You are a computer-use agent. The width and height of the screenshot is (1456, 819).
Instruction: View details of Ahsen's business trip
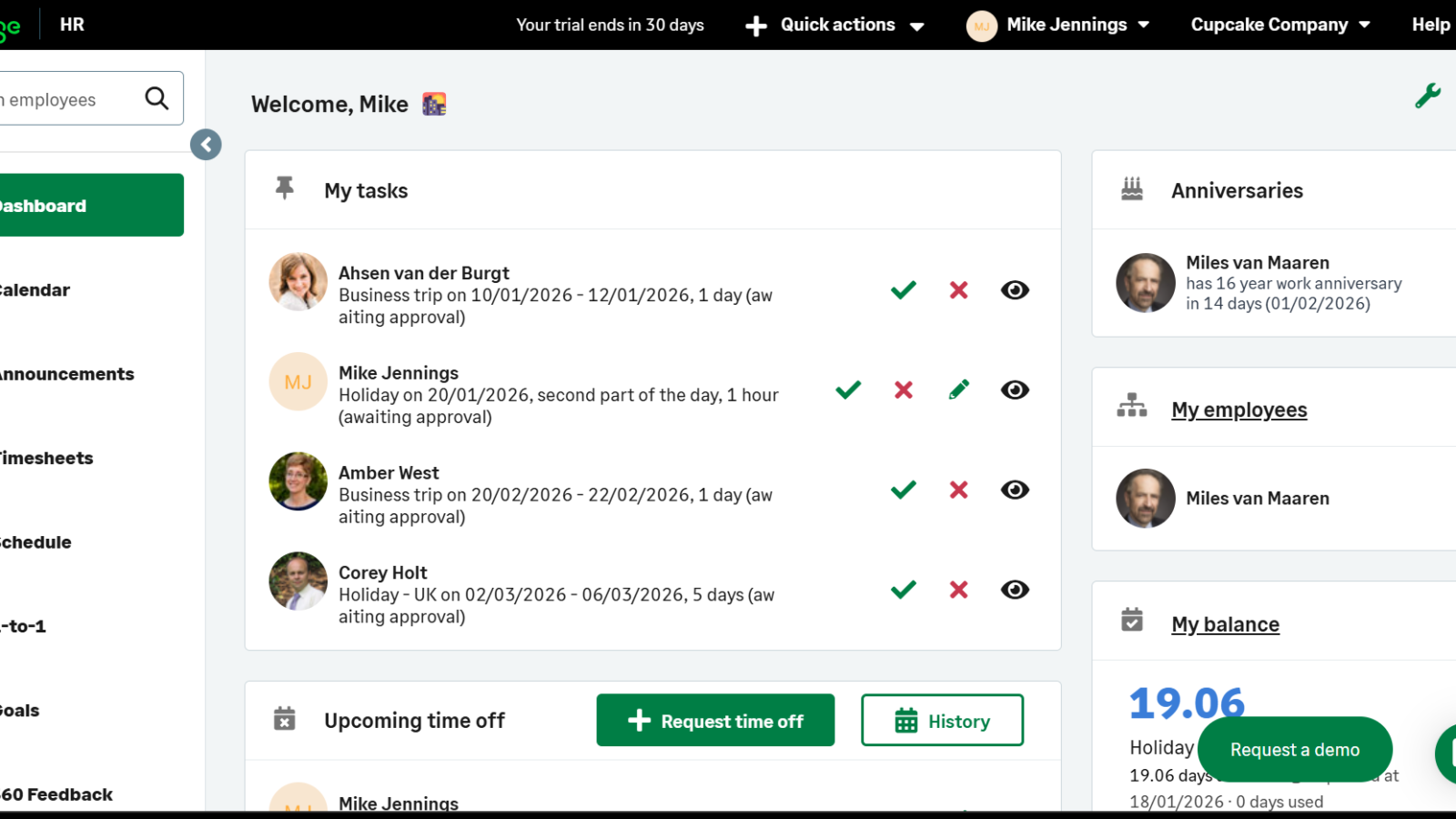(x=1015, y=290)
